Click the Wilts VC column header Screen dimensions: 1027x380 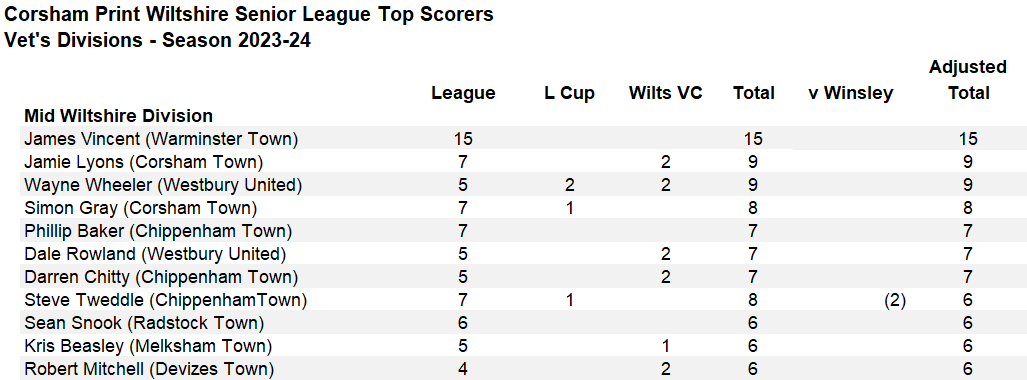[x=665, y=94]
